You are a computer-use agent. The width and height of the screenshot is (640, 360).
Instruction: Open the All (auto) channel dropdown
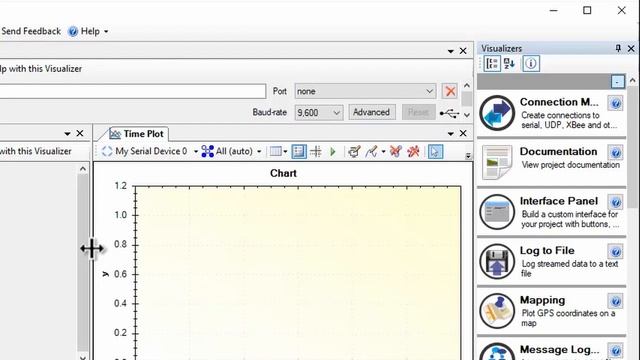[231, 151]
